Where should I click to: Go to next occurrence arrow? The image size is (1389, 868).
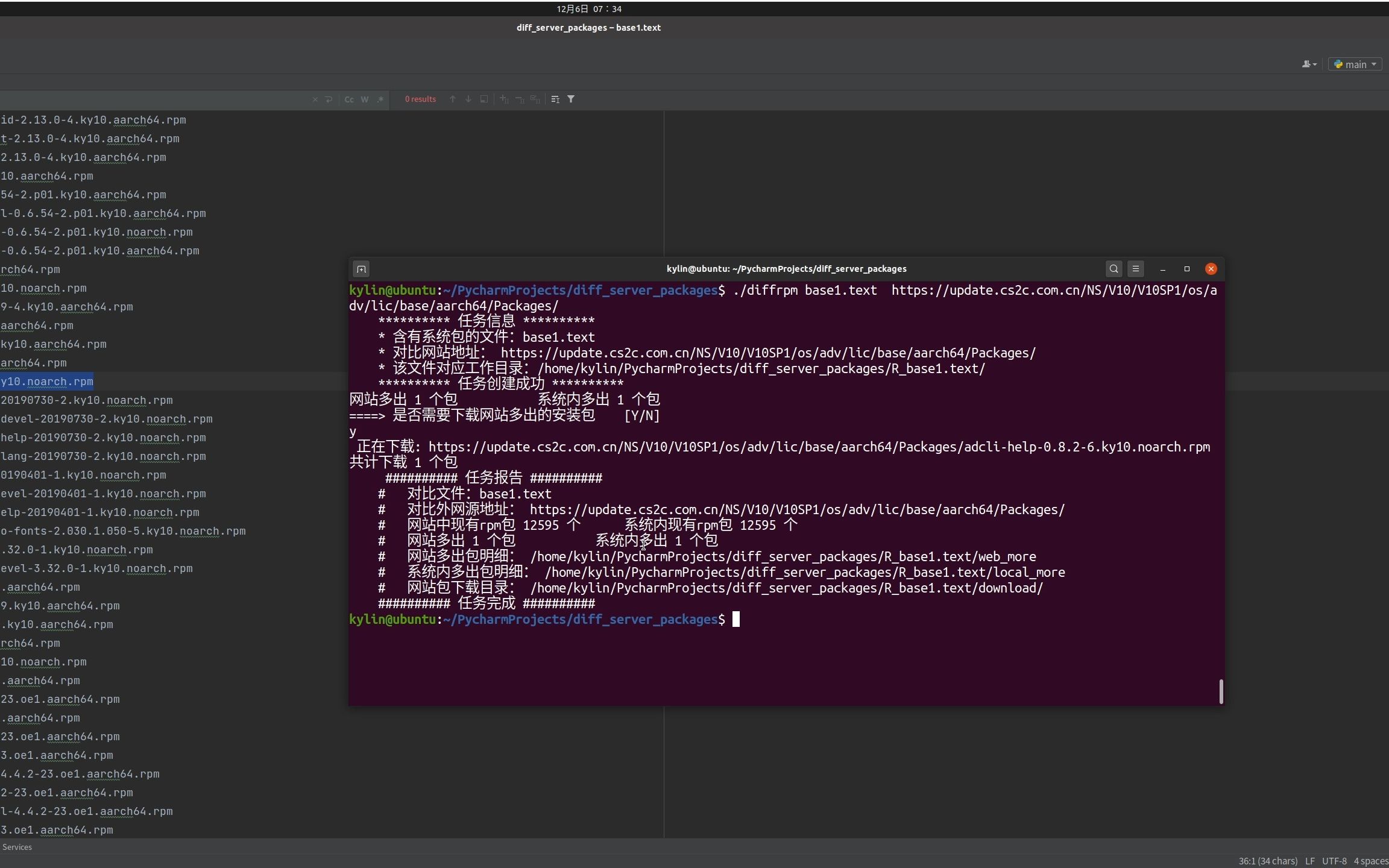468,99
